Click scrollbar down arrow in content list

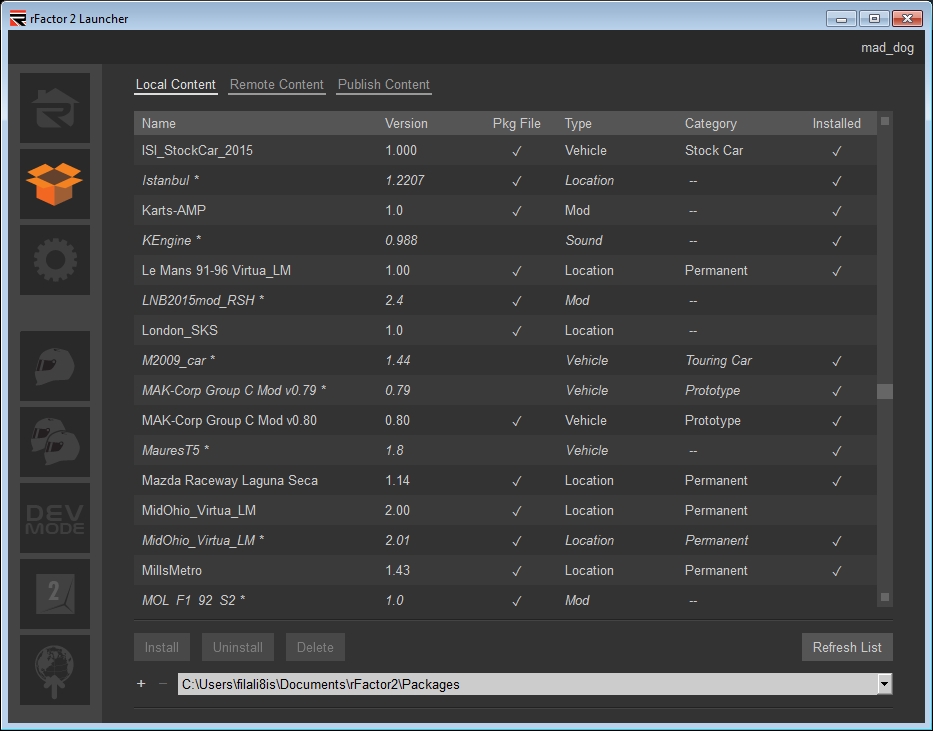tap(885, 597)
